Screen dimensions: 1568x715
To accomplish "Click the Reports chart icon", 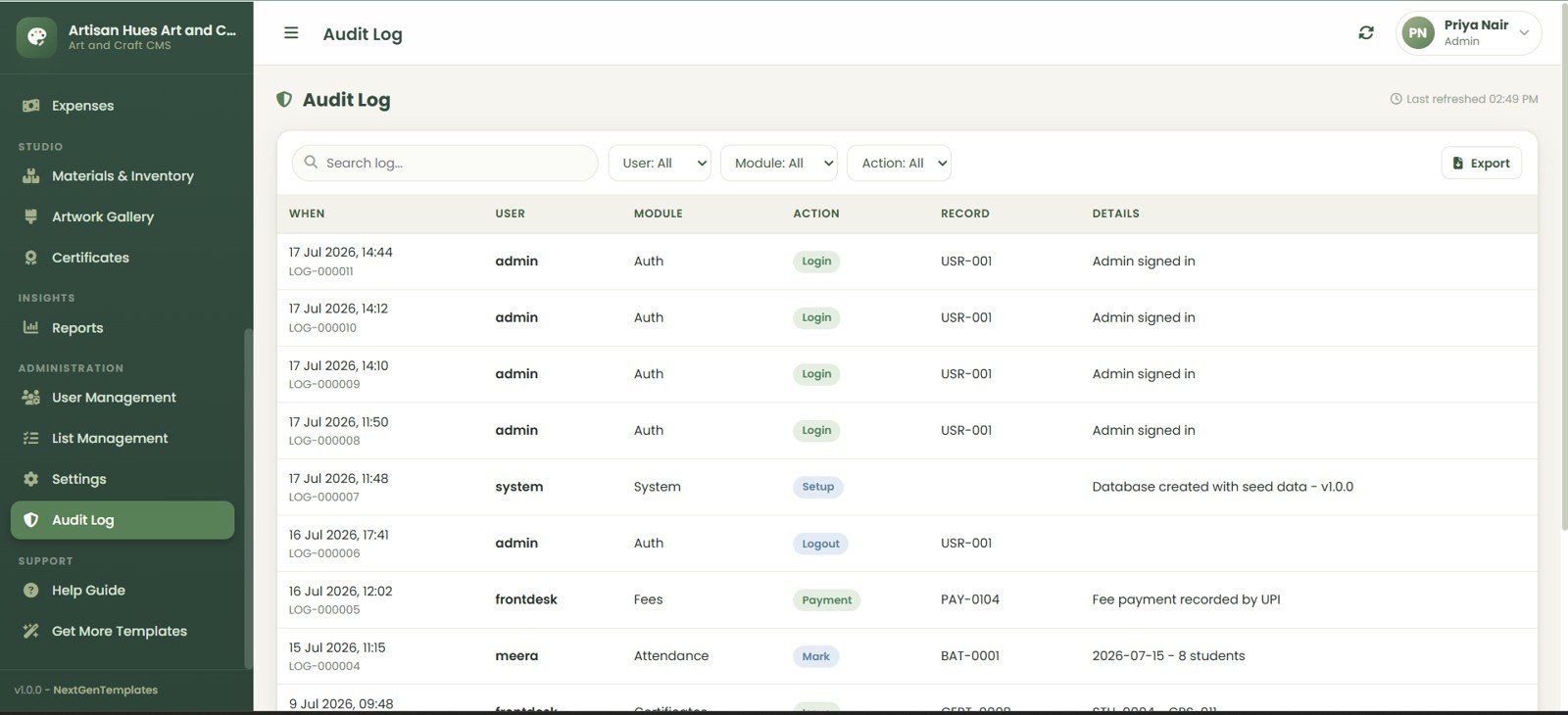I will pos(31,328).
